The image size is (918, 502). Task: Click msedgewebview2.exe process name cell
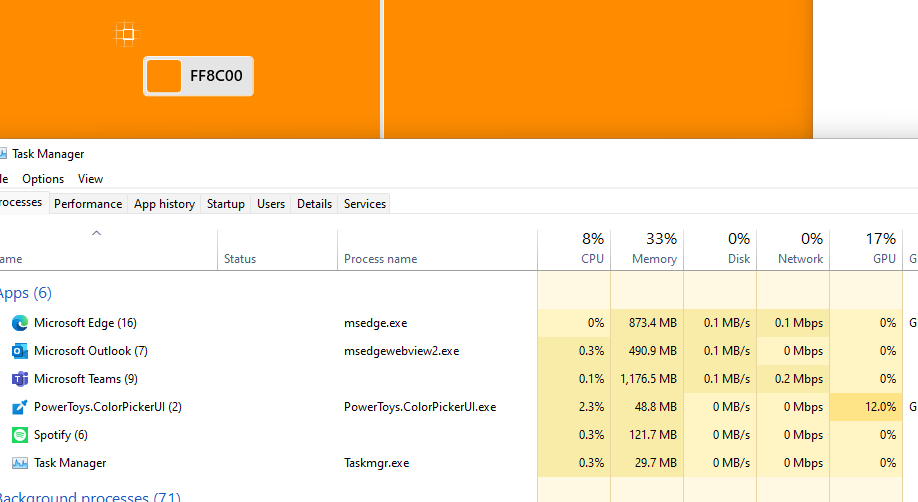[402, 351]
